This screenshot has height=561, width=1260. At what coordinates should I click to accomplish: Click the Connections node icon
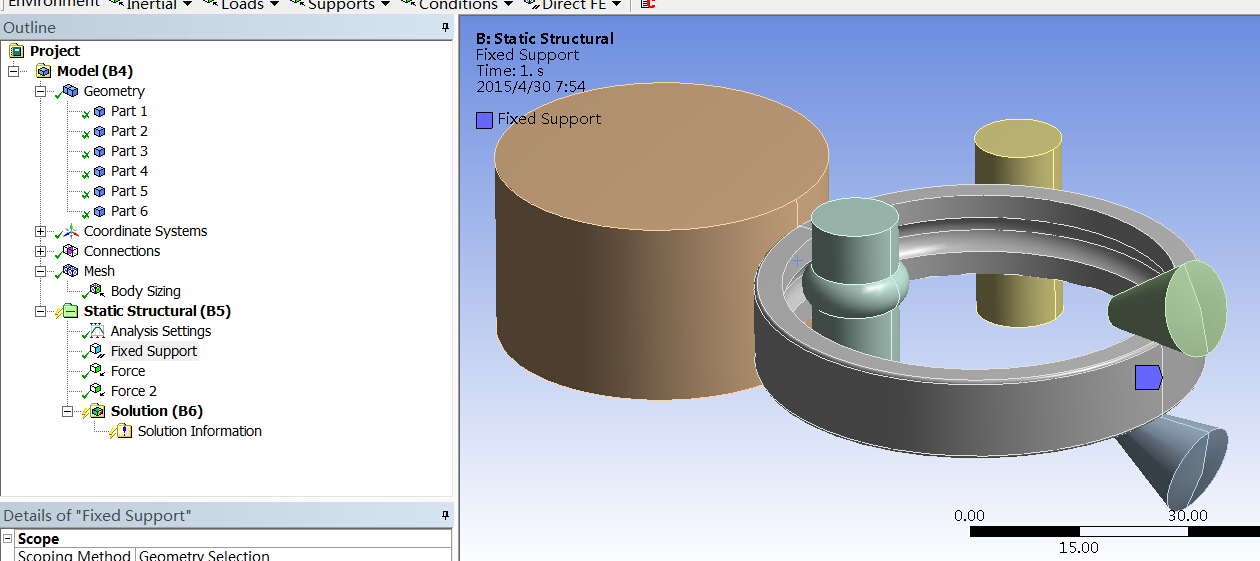tap(70, 251)
